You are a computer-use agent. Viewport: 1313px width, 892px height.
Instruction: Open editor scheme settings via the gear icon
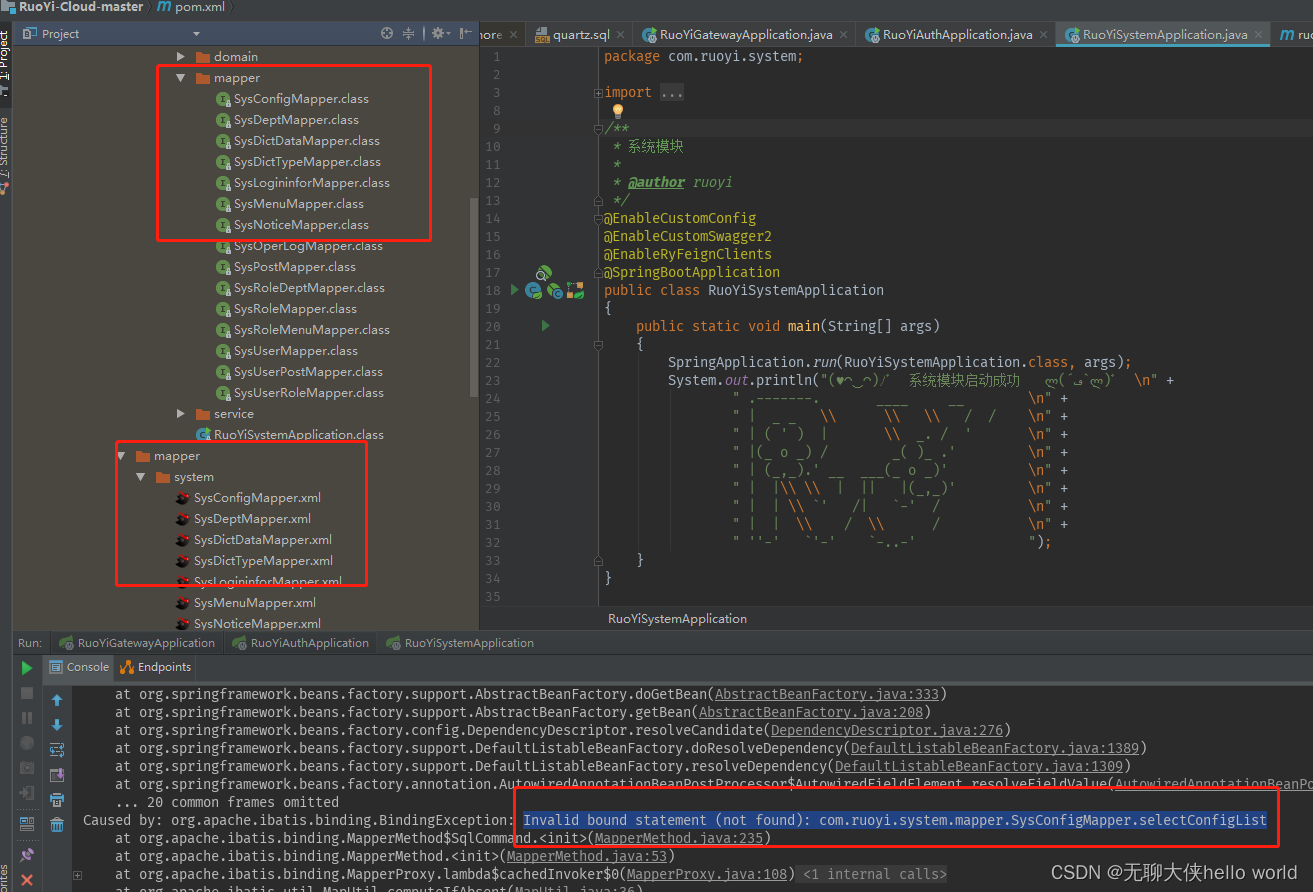click(x=438, y=33)
